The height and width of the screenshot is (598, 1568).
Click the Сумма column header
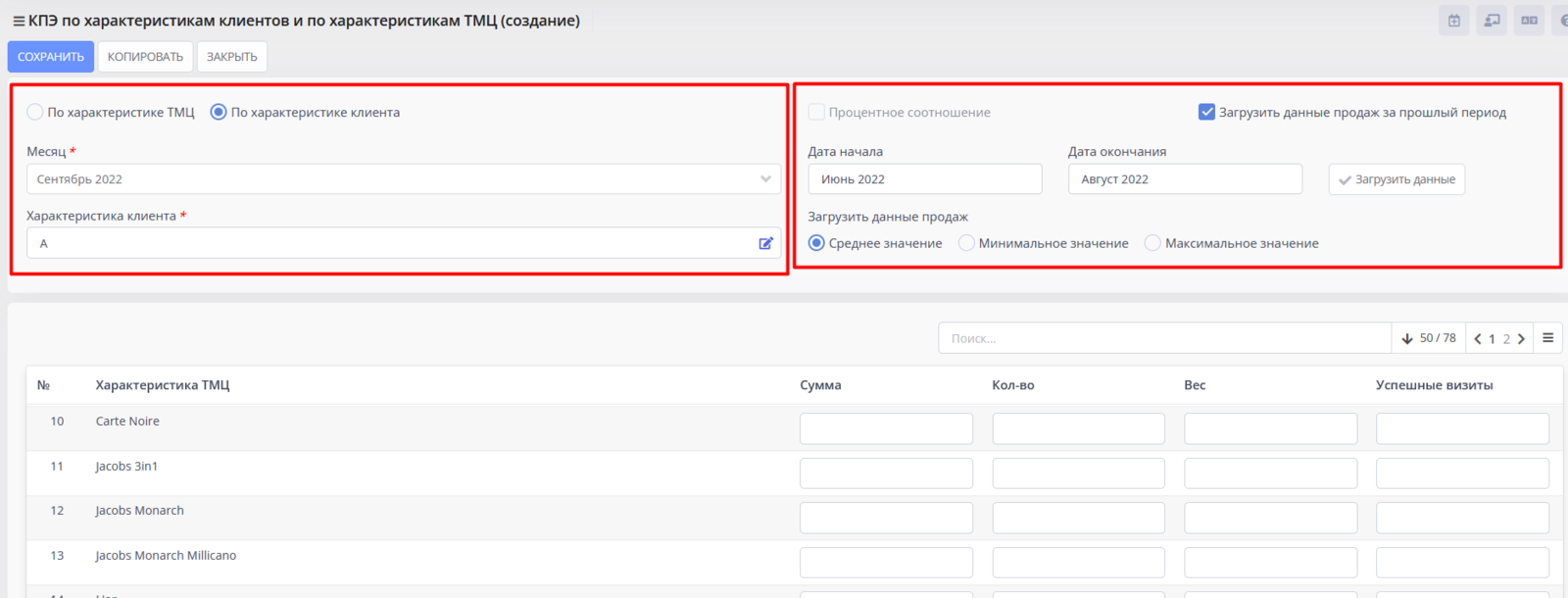point(820,385)
